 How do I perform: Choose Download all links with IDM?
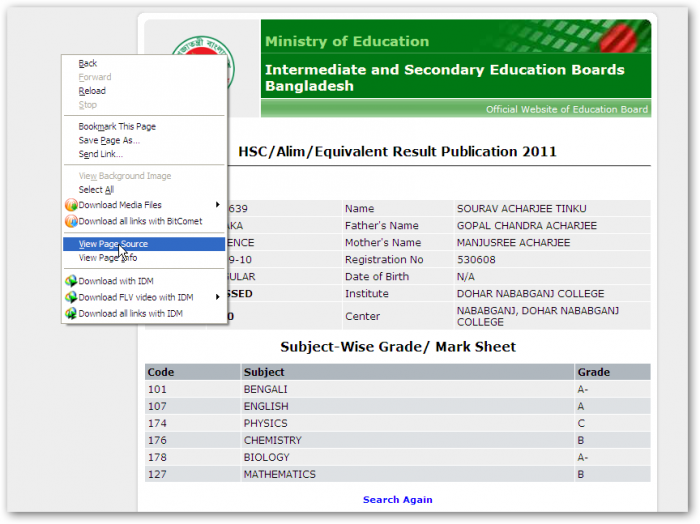point(144,314)
